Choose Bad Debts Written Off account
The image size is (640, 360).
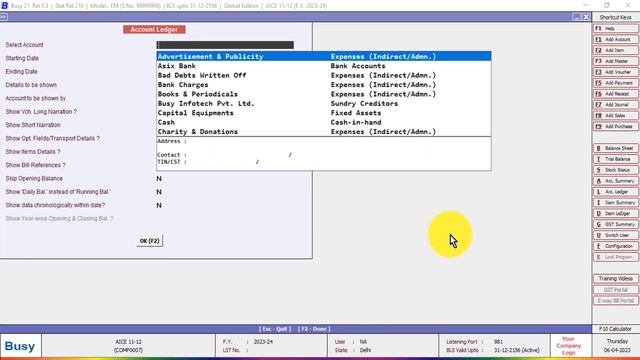[324, 75]
